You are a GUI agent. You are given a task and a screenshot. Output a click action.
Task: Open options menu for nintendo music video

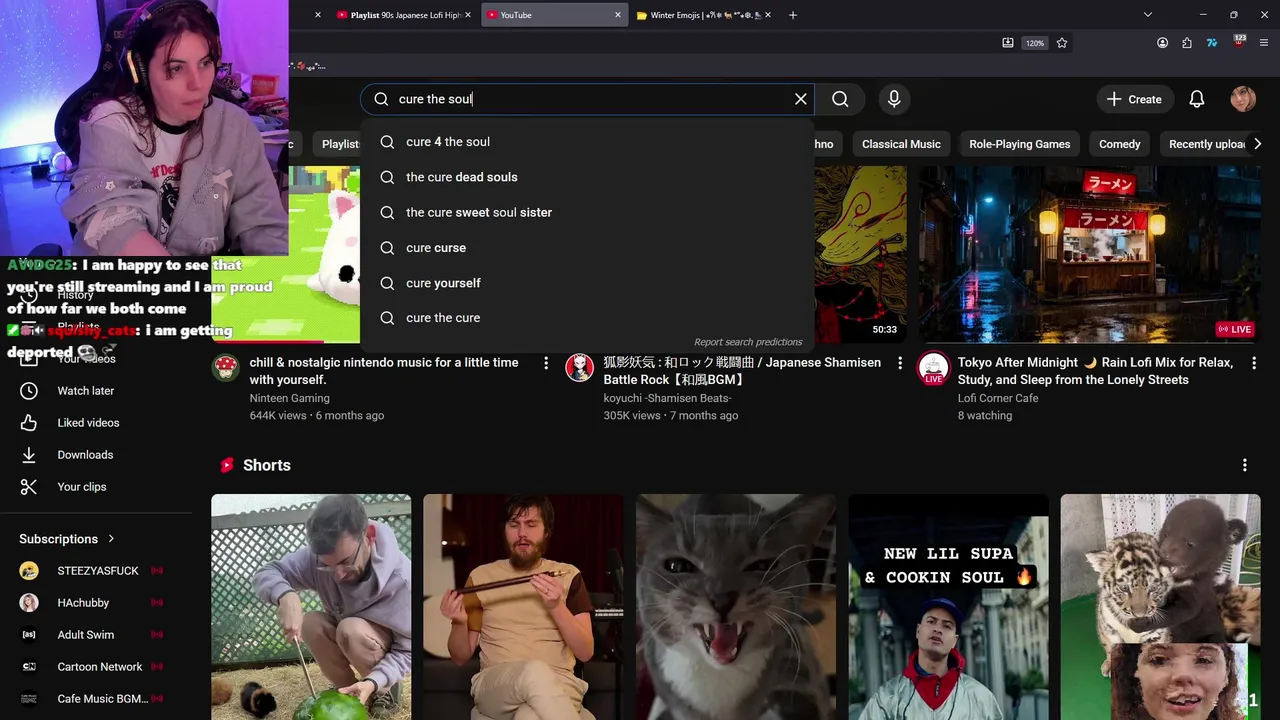pyautogui.click(x=545, y=363)
